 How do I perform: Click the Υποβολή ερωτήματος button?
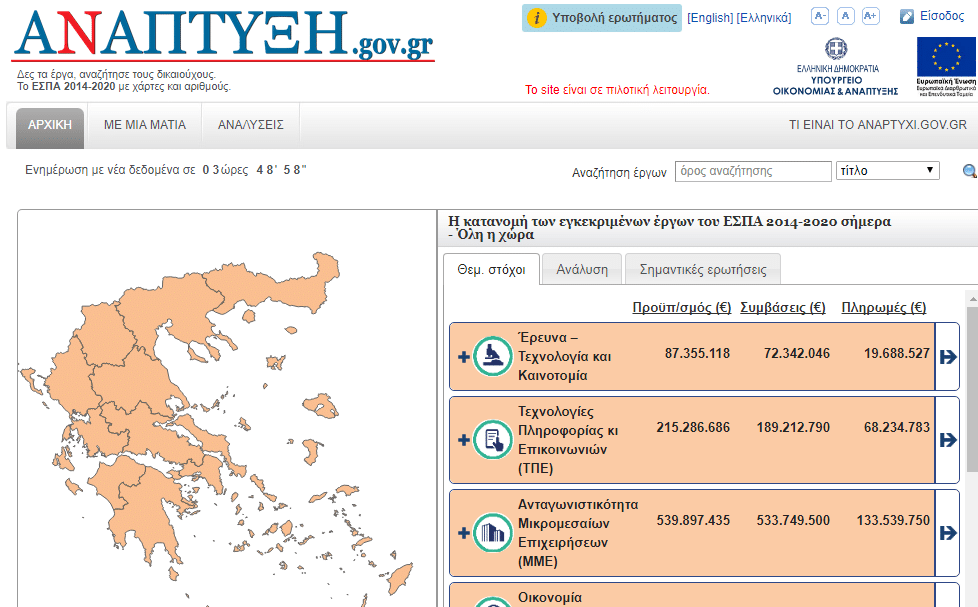tap(602, 18)
